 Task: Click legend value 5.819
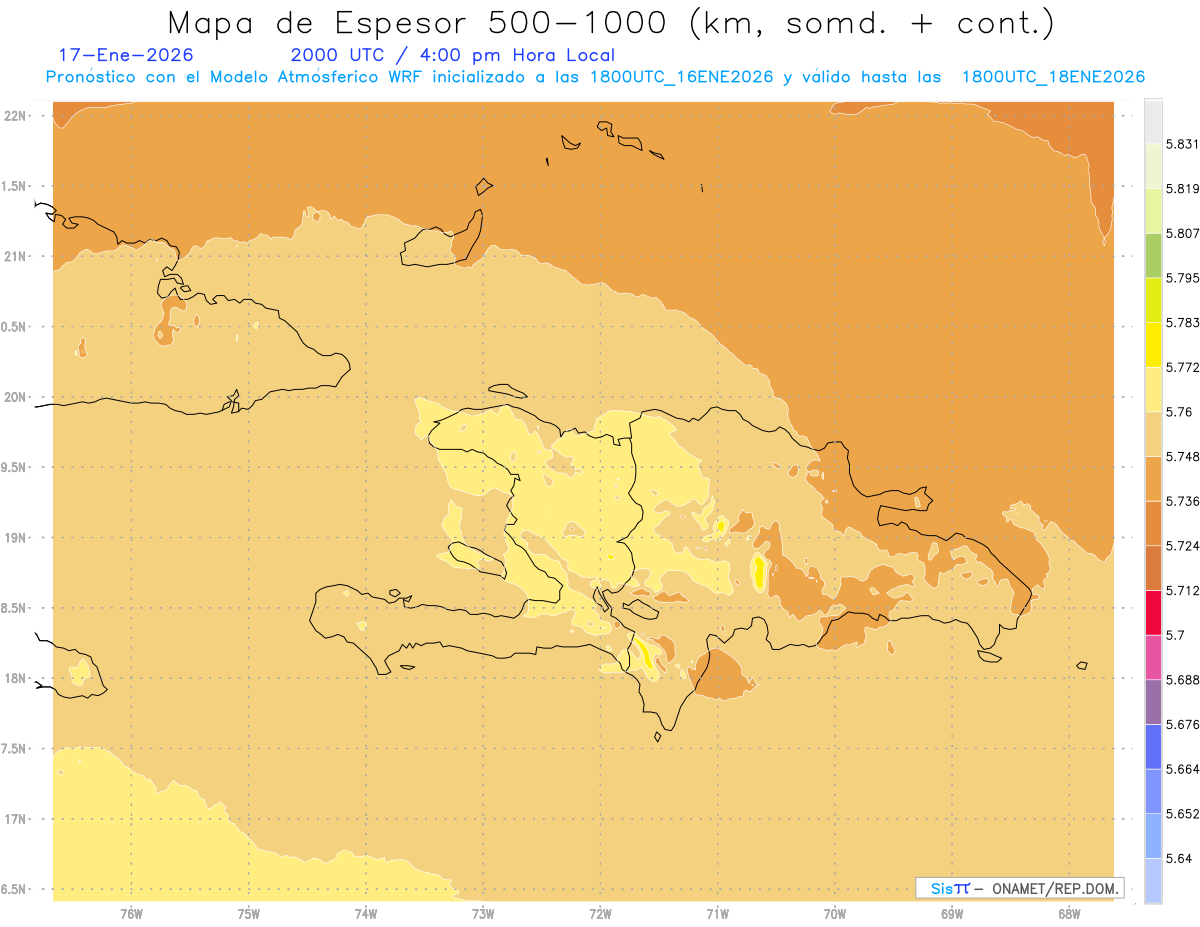pyautogui.click(x=1182, y=189)
